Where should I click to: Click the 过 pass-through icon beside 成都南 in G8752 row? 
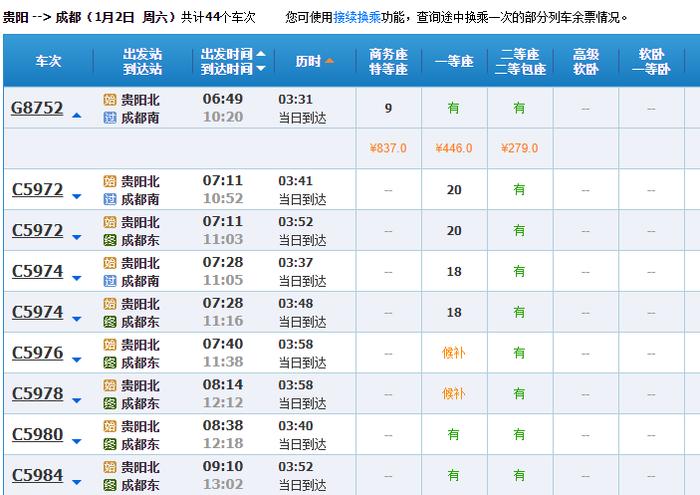[x=110, y=117]
